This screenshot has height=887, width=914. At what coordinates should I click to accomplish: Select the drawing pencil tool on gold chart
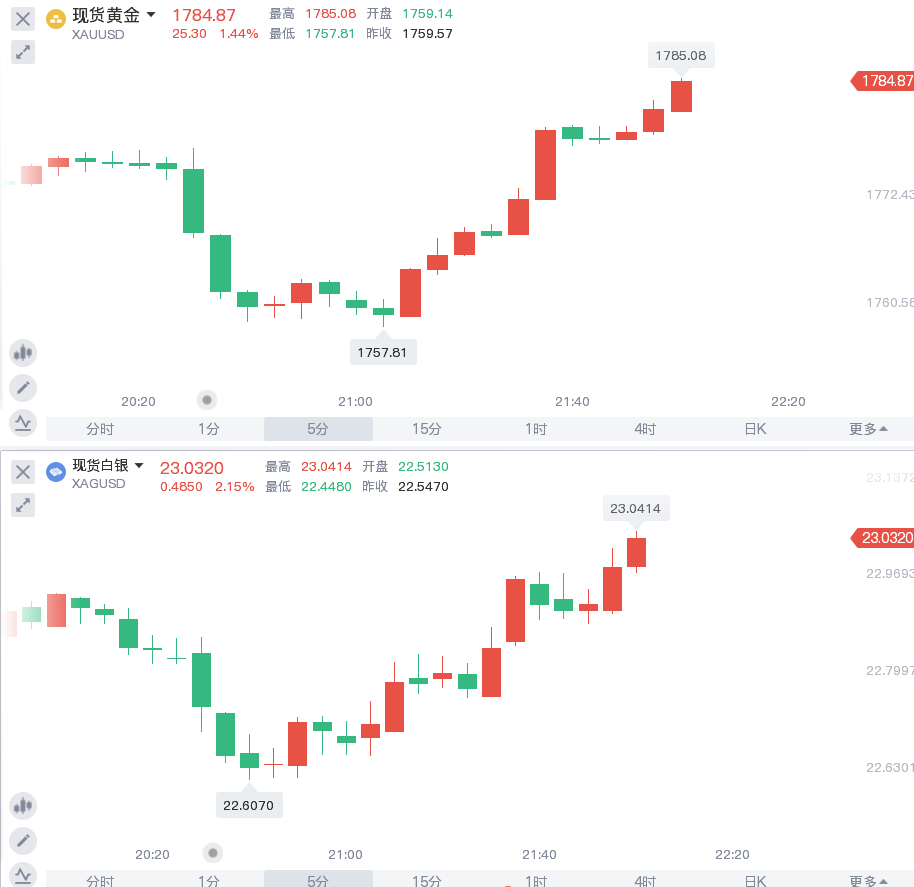click(23, 388)
